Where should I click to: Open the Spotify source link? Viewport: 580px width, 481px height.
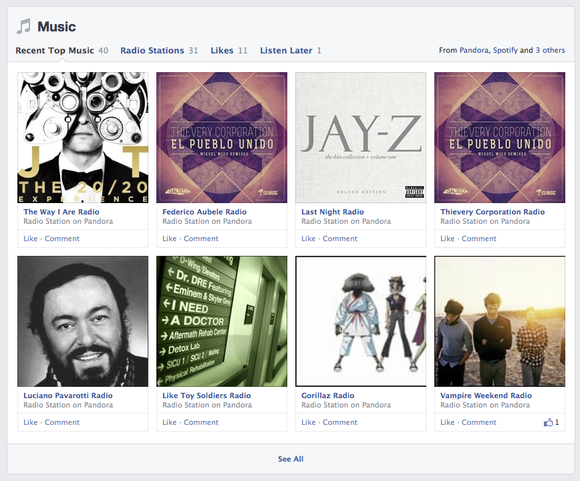(505, 50)
